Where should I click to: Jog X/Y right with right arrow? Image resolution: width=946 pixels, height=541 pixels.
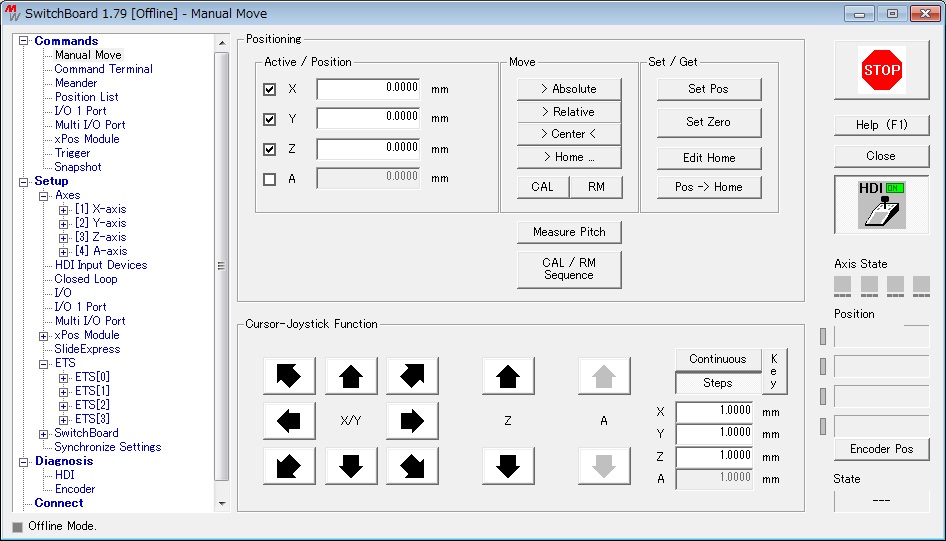(412, 420)
